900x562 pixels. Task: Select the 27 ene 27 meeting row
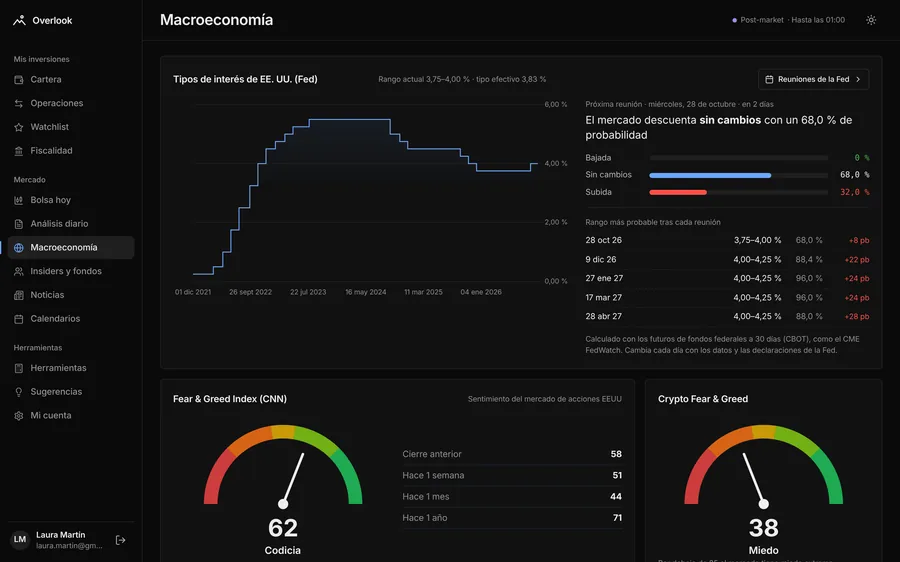pyautogui.click(x=727, y=278)
